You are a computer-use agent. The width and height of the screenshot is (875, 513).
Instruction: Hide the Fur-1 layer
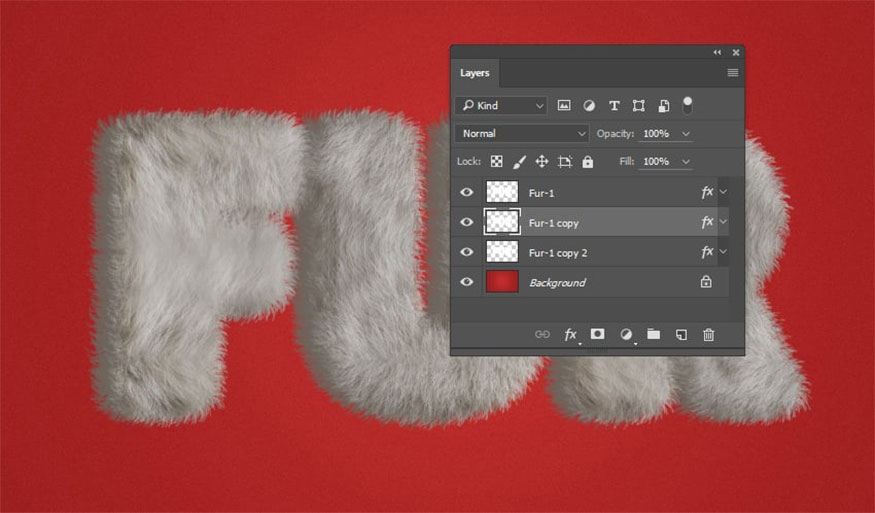[x=466, y=192]
